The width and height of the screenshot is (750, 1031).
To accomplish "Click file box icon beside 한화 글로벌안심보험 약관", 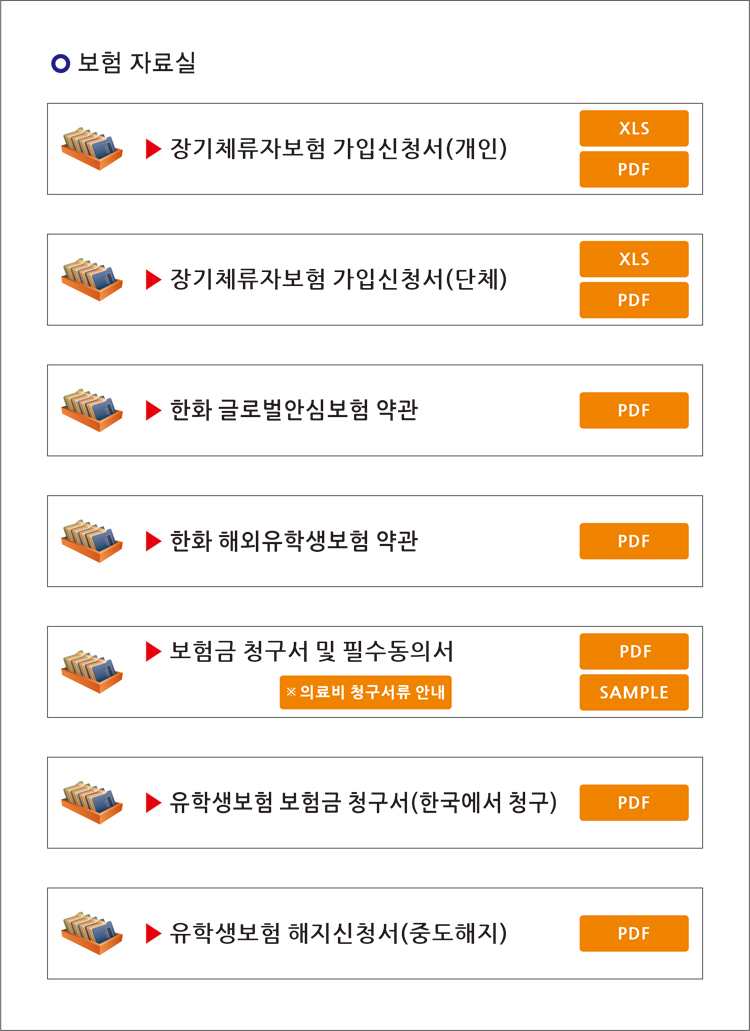I will tap(92, 411).
